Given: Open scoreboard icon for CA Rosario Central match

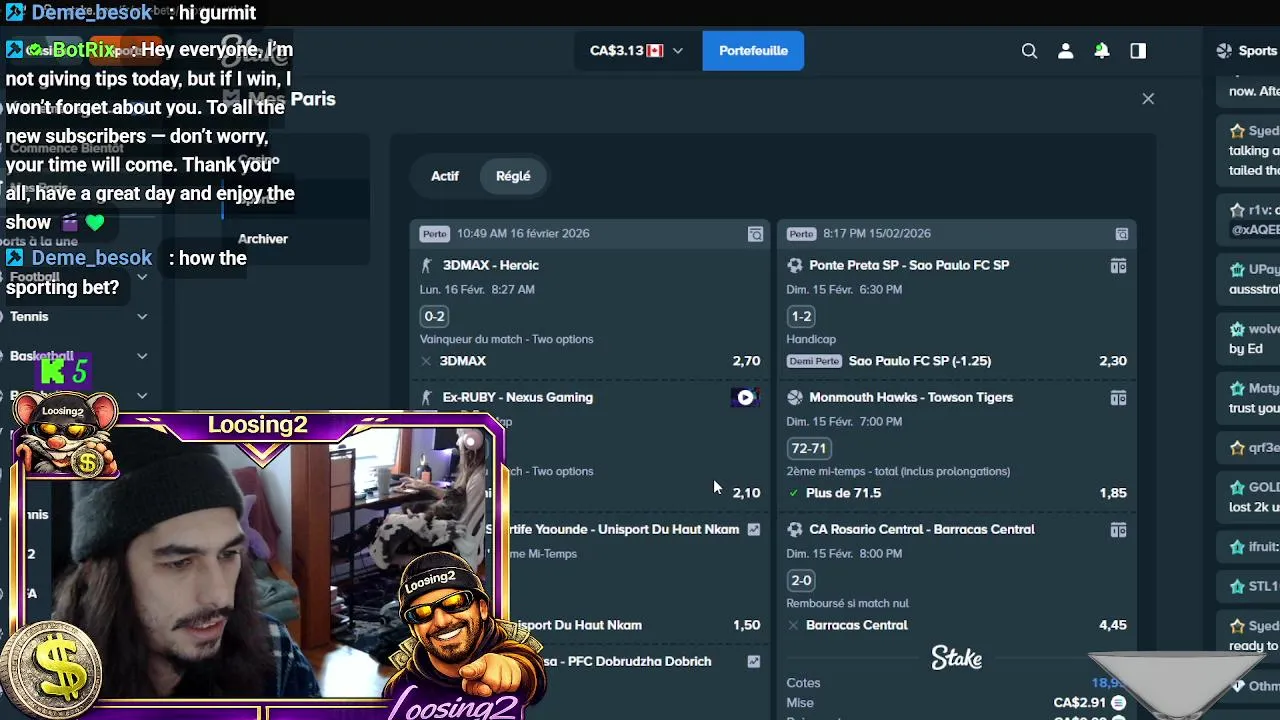Looking at the screenshot, I should tap(1118, 530).
